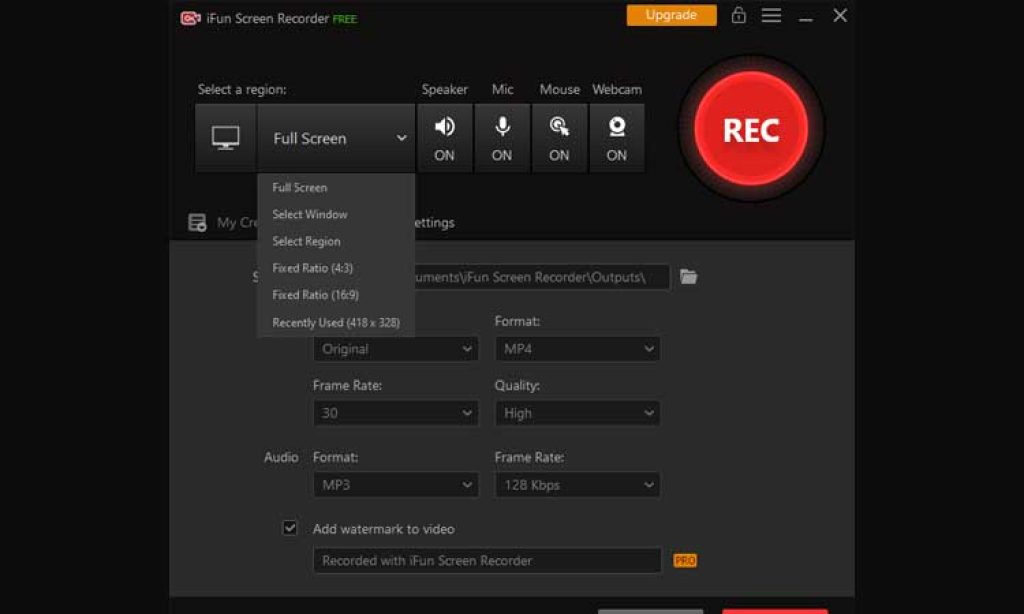Open the hamburger menu icon
The height and width of the screenshot is (614, 1024).
point(771,16)
